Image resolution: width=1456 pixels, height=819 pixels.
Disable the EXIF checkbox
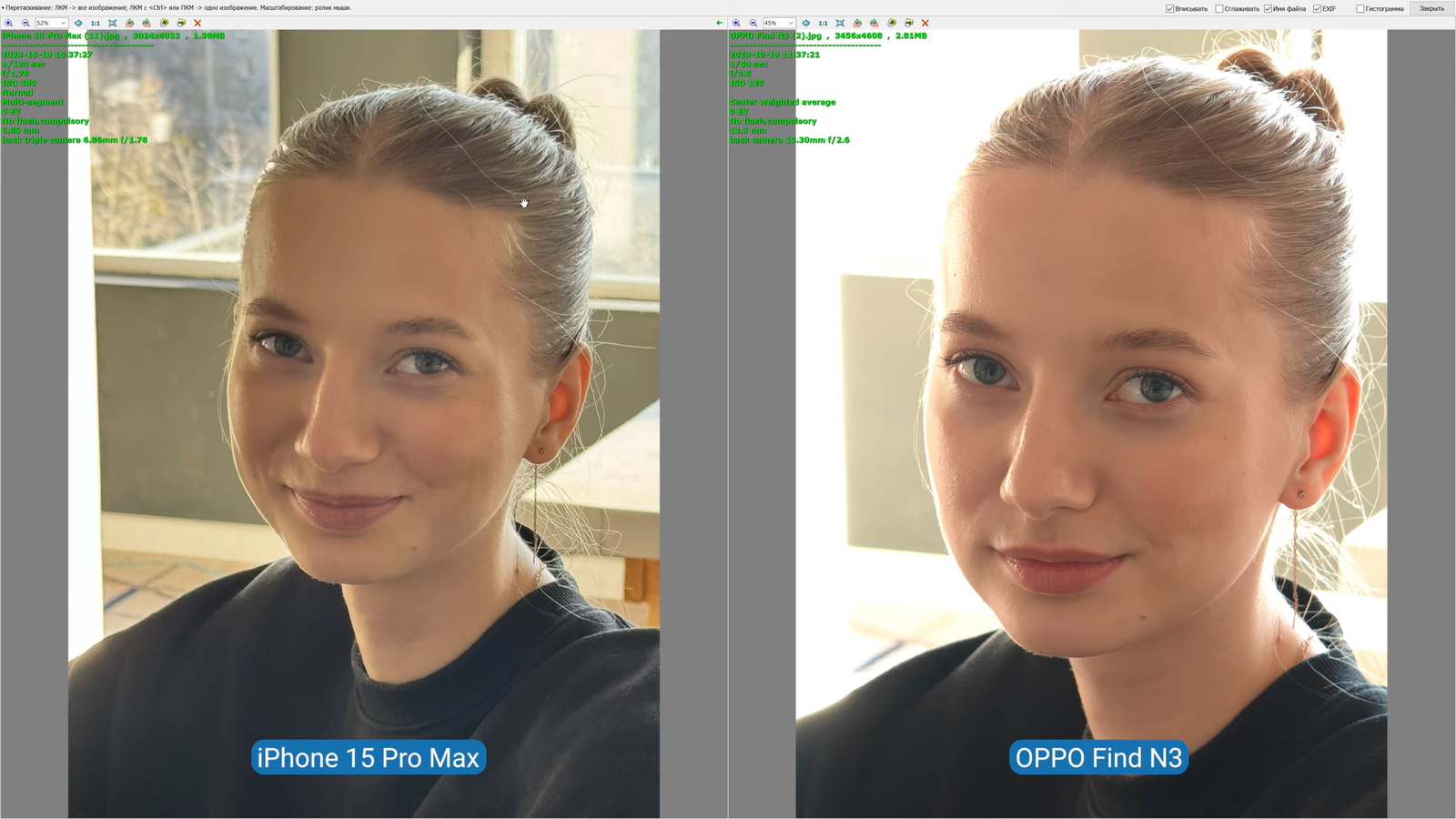point(1317,9)
